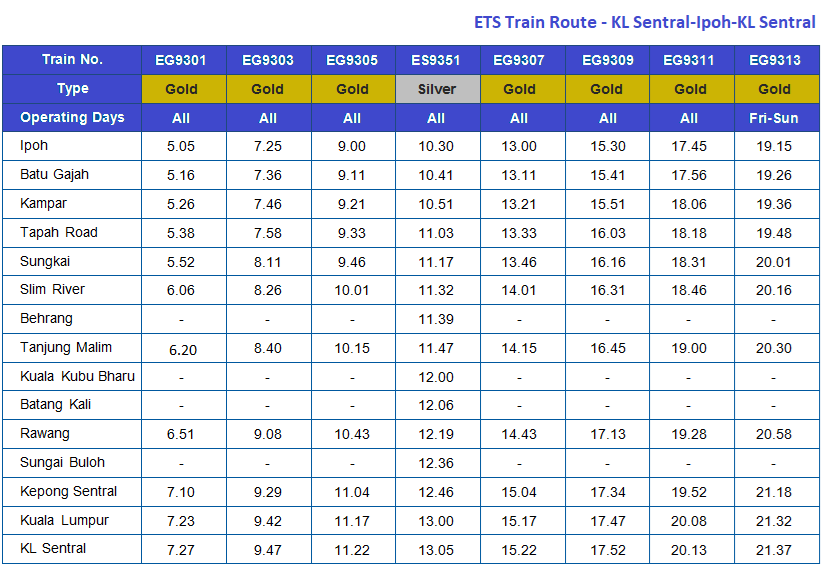The image size is (821, 566).
Task: Click train number EG9313 header
Action: coord(774,60)
